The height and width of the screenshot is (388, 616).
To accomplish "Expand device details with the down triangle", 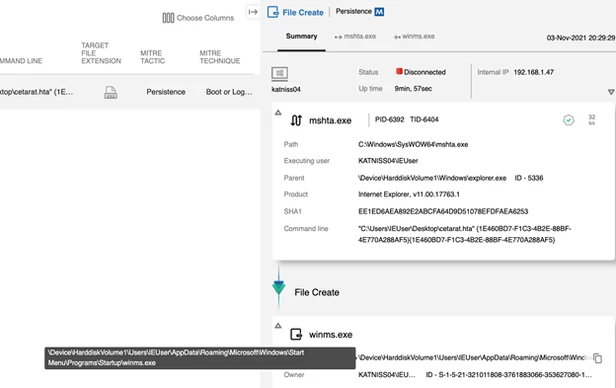I will tap(611, 92).
